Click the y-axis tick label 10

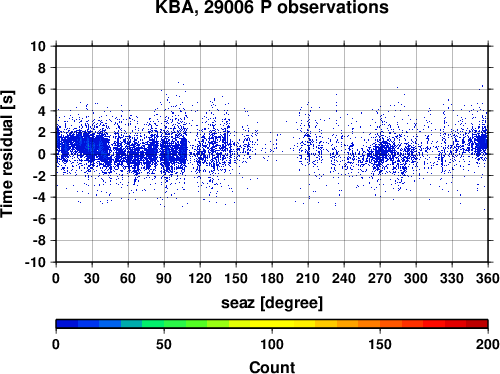pyautogui.click(x=38, y=46)
